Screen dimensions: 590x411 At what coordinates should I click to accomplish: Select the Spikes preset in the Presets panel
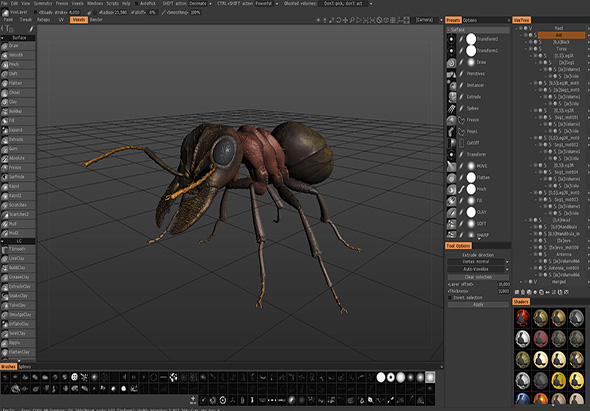tap(473, 108)
